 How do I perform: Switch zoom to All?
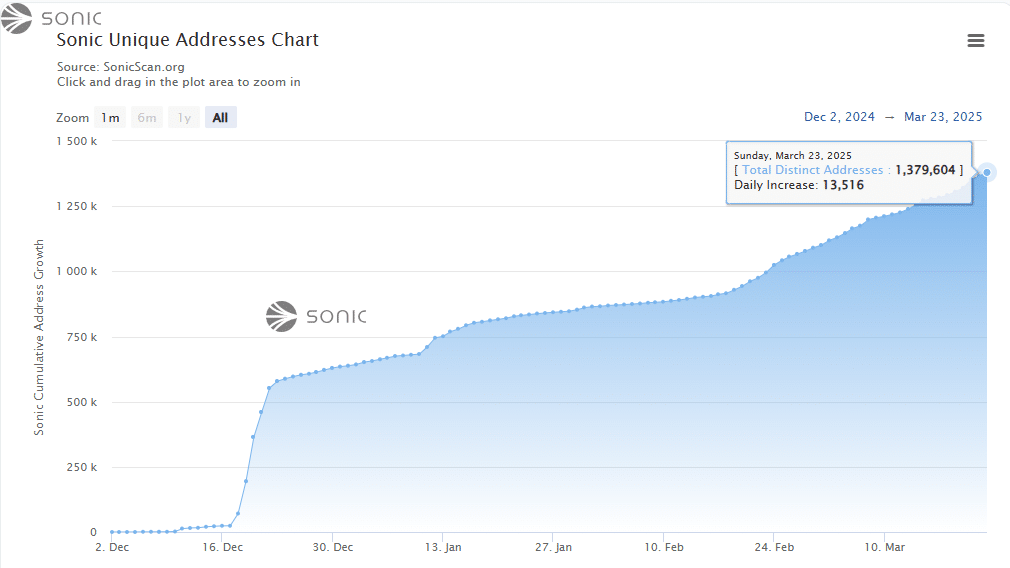click(220, 118)
